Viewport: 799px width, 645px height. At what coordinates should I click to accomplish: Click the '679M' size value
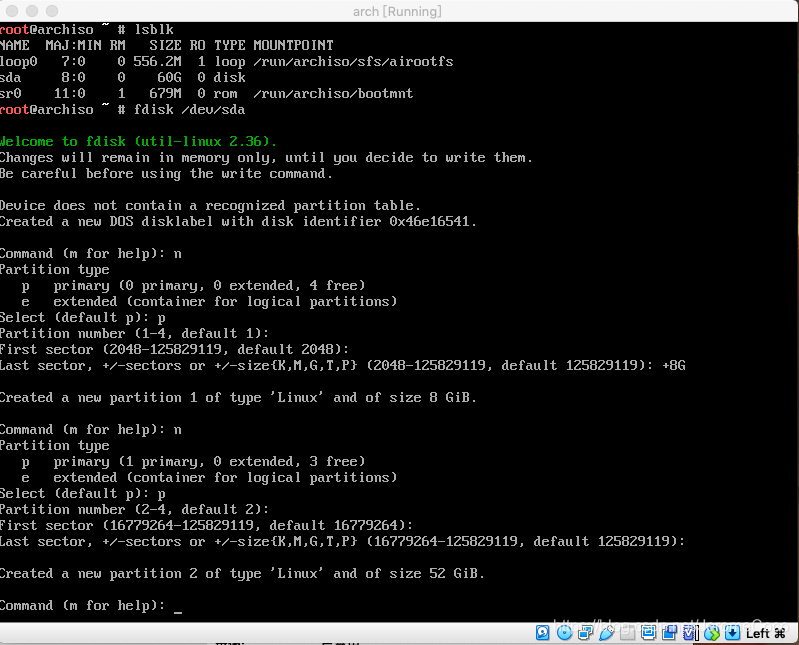point(165,94)
